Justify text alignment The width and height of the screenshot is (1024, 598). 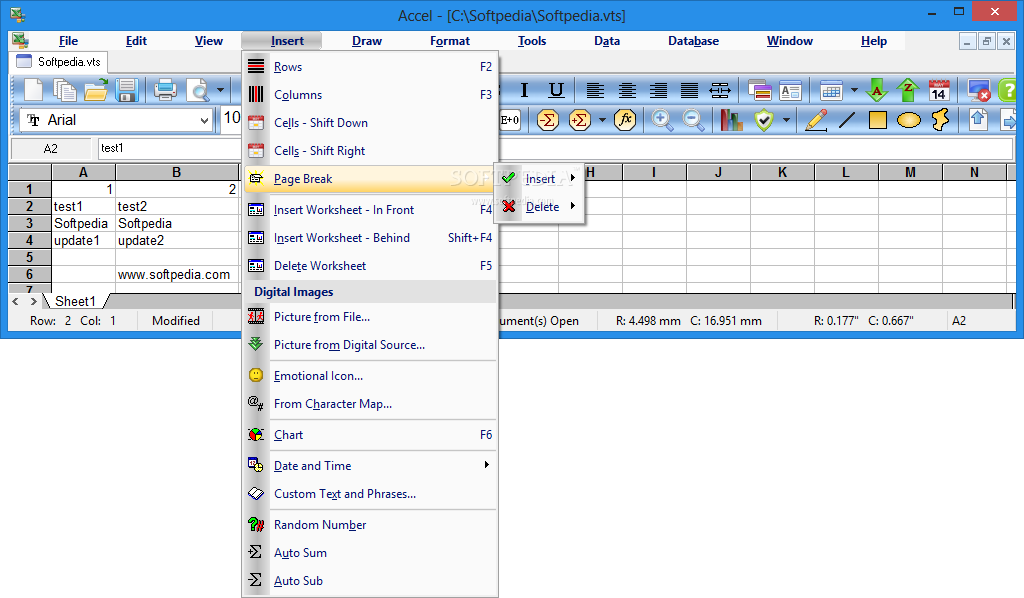coord(690,90)
